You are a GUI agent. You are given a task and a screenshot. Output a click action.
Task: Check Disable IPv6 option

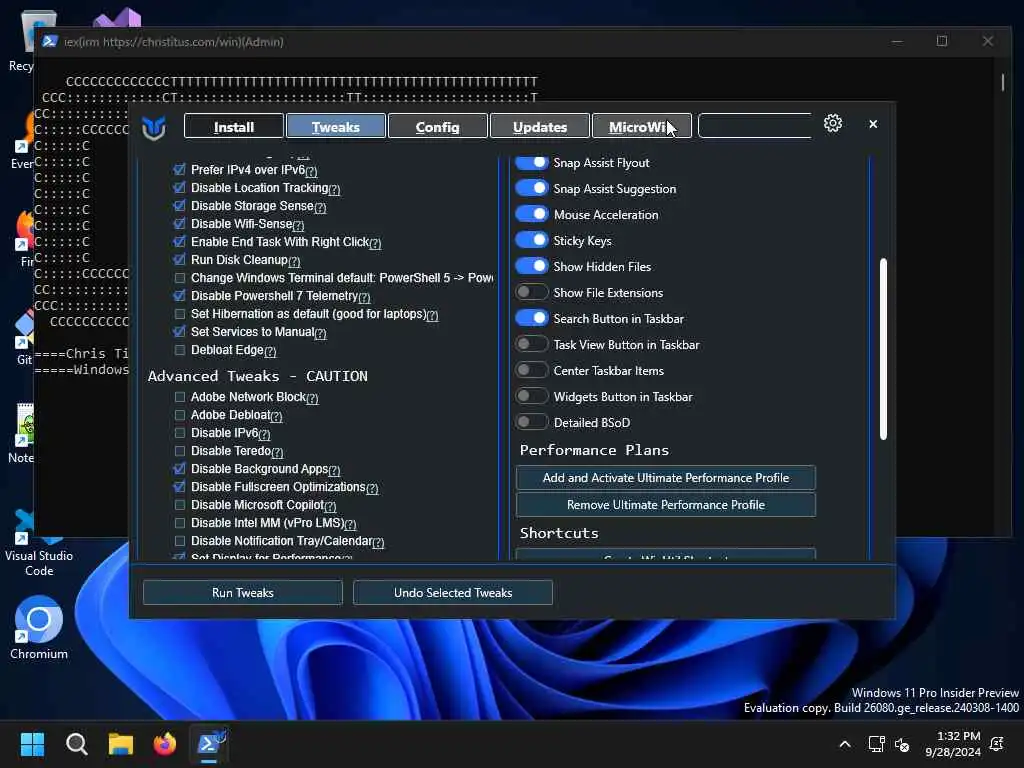[x=180, y=433]
